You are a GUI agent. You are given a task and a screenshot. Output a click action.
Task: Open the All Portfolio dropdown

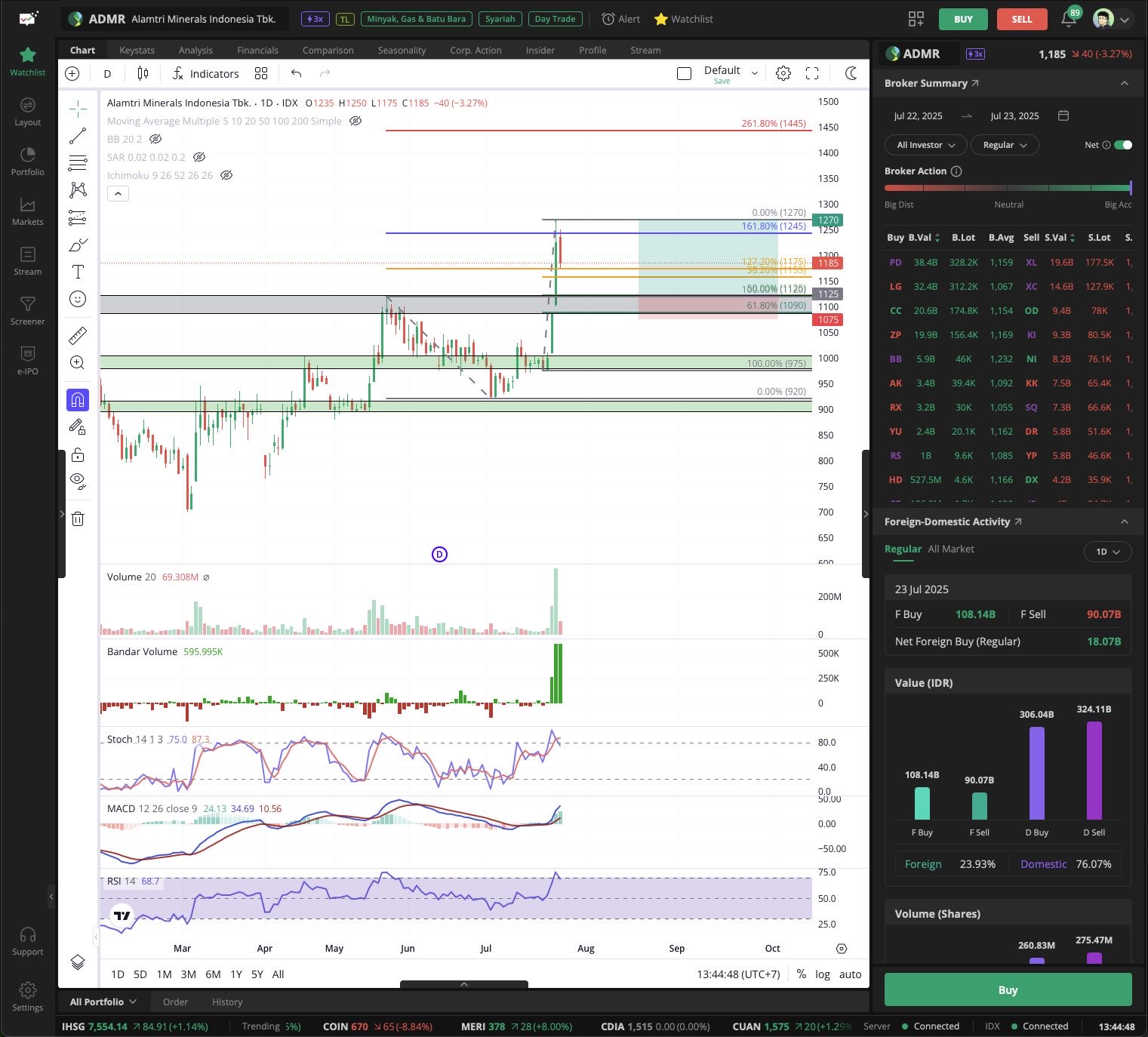pyautogui.click(x=103, y=1002)
